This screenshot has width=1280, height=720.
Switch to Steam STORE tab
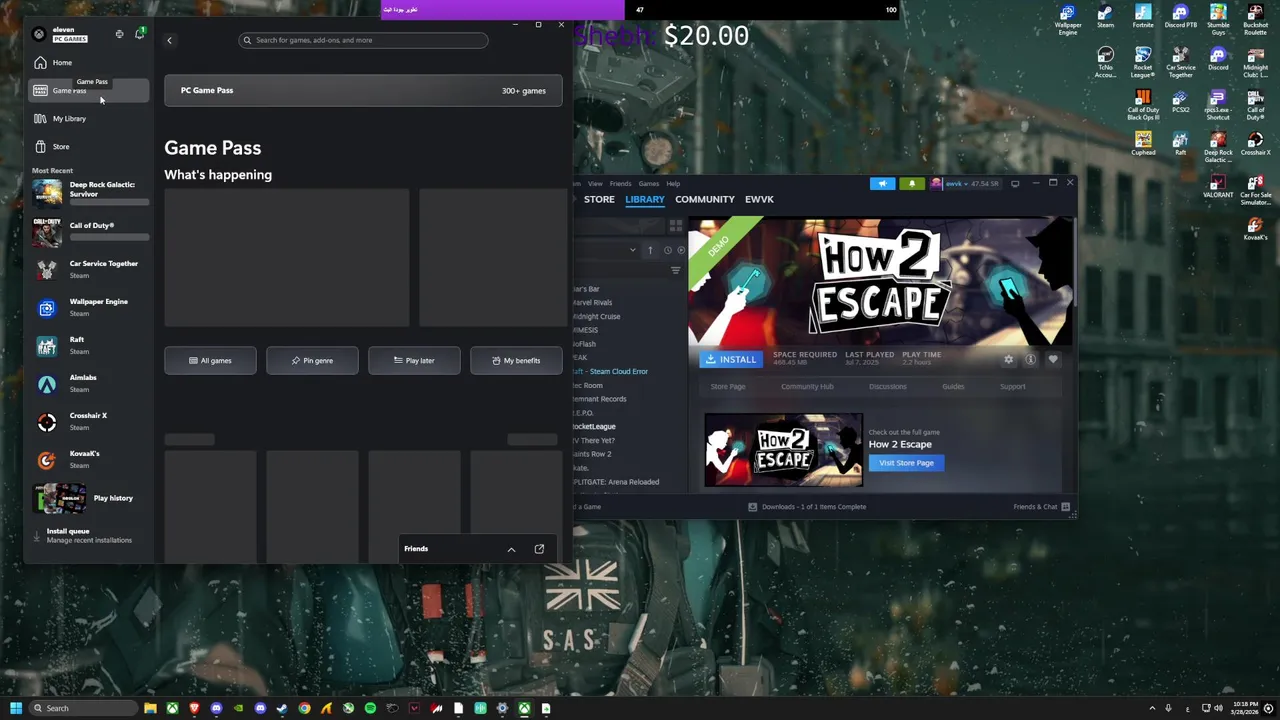[x=599, y=199]
